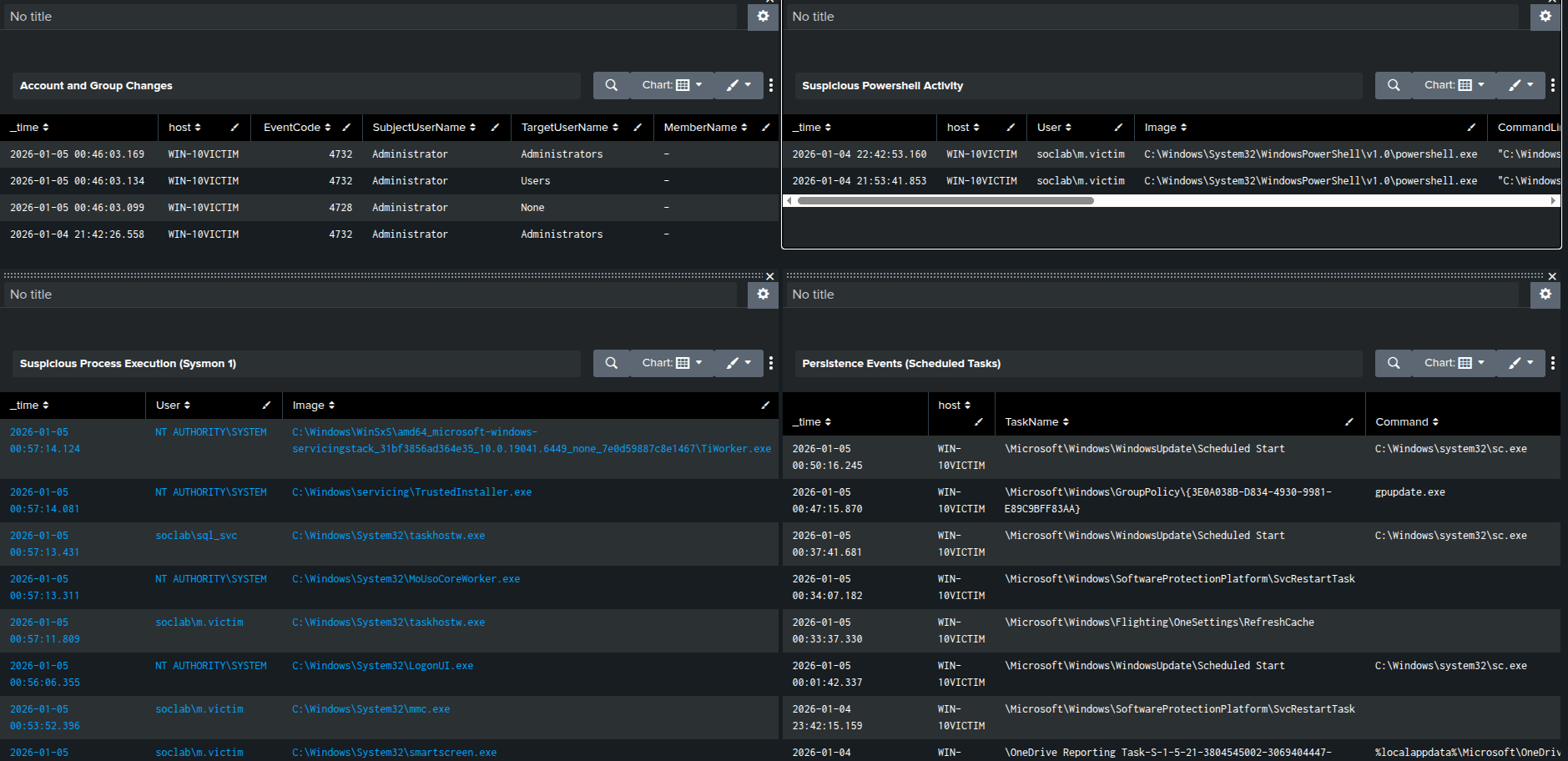Viewport: 1568px width, 761px height.
Task: Click the pencil icon on the EventCode column
Action: tap(346, 128)
